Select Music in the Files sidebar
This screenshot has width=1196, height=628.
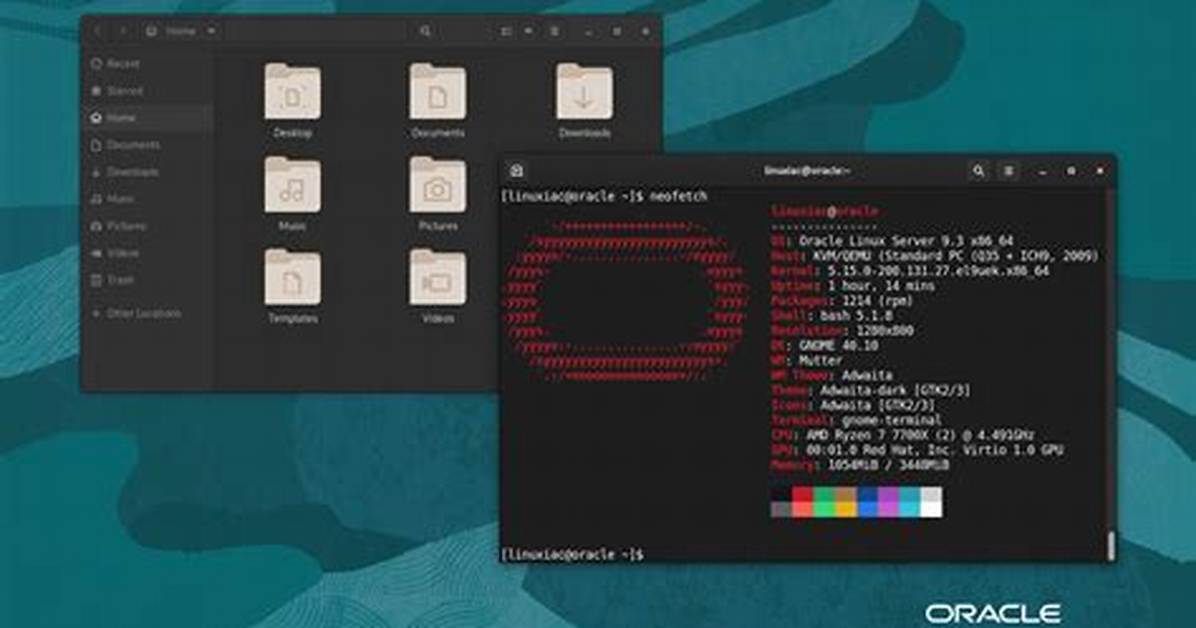147,199
